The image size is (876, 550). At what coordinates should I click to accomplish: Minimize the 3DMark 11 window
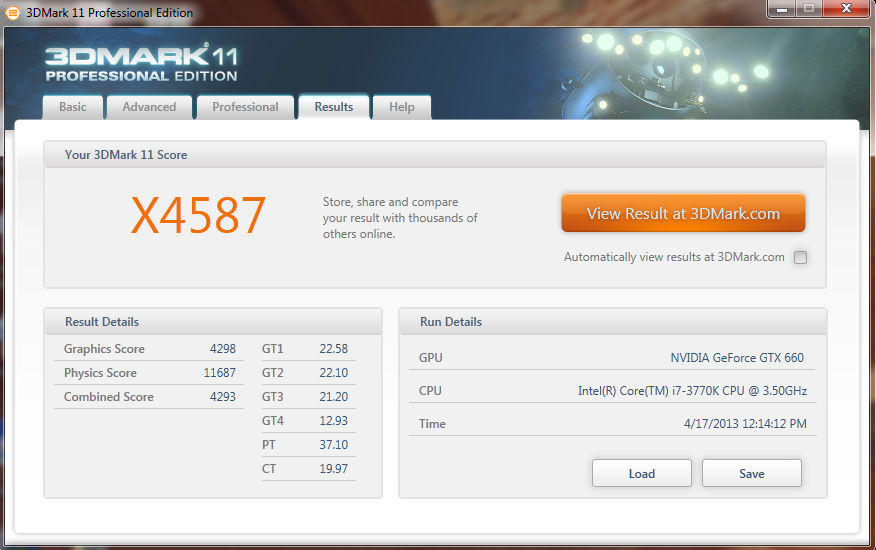click(782, 9)
